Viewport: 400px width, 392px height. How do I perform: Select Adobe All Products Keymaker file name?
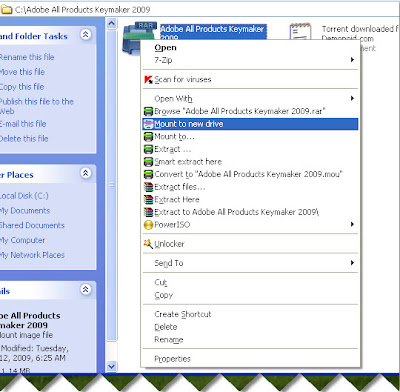[213, 32]
